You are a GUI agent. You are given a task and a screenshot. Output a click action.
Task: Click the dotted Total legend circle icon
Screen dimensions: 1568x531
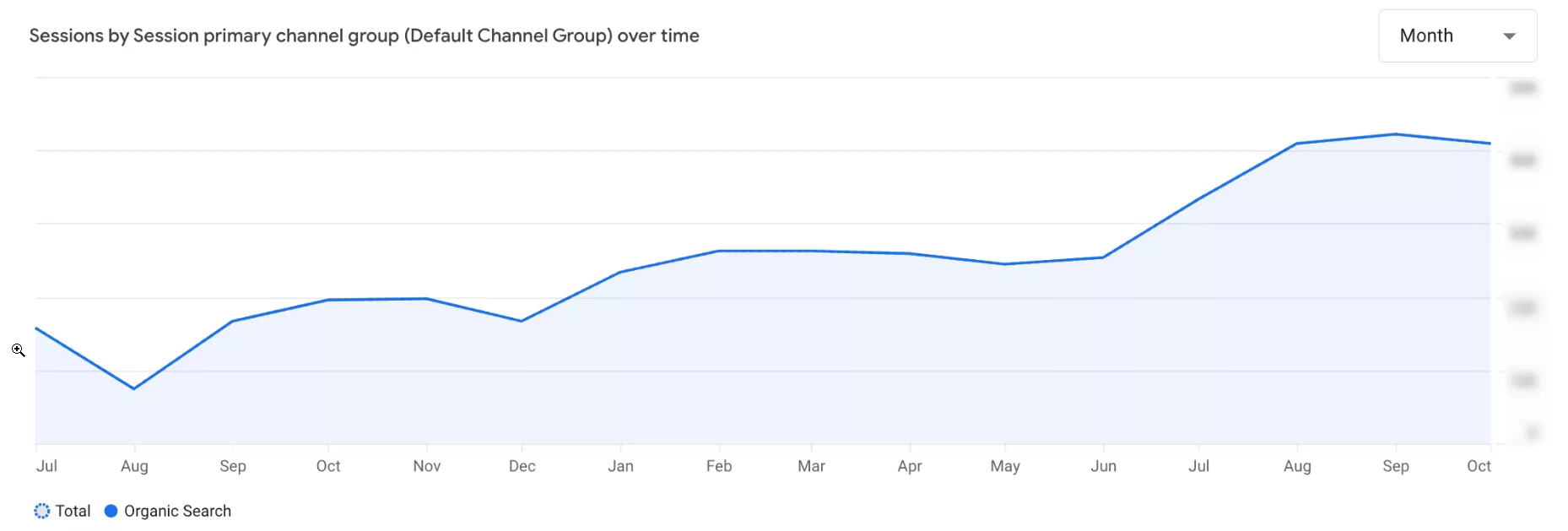[x=42, y=511]
